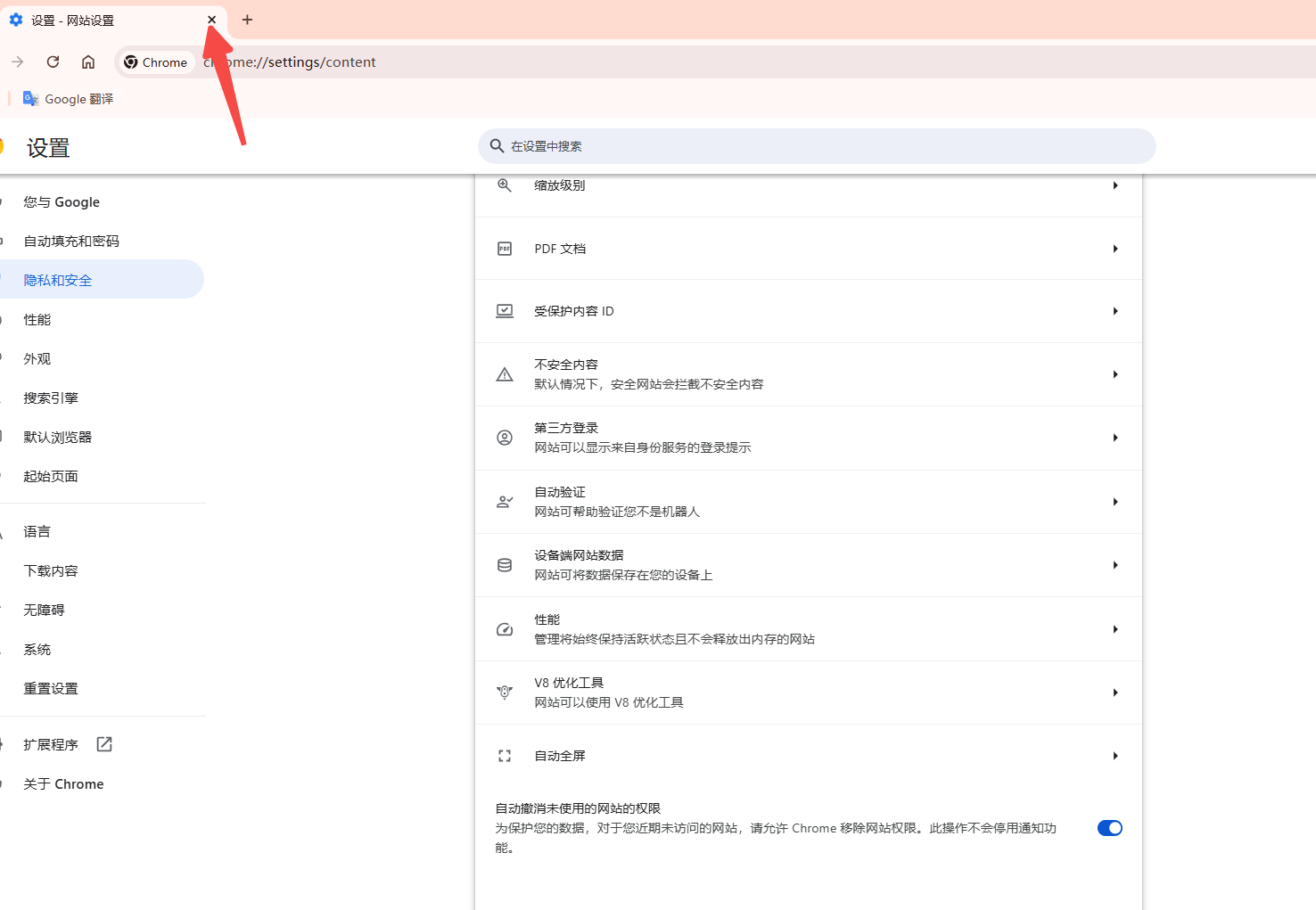Open the 第三方登录 setting row
Image resolution: width=1316 pixels, height=910 pixels.
coord(809,438)
